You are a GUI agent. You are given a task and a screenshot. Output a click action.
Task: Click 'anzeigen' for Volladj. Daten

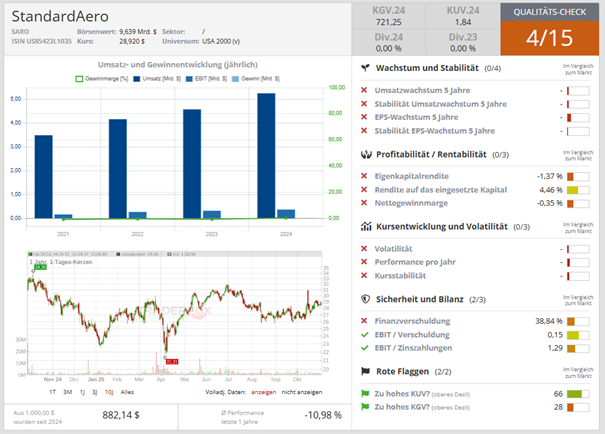(x=263, y=394)
